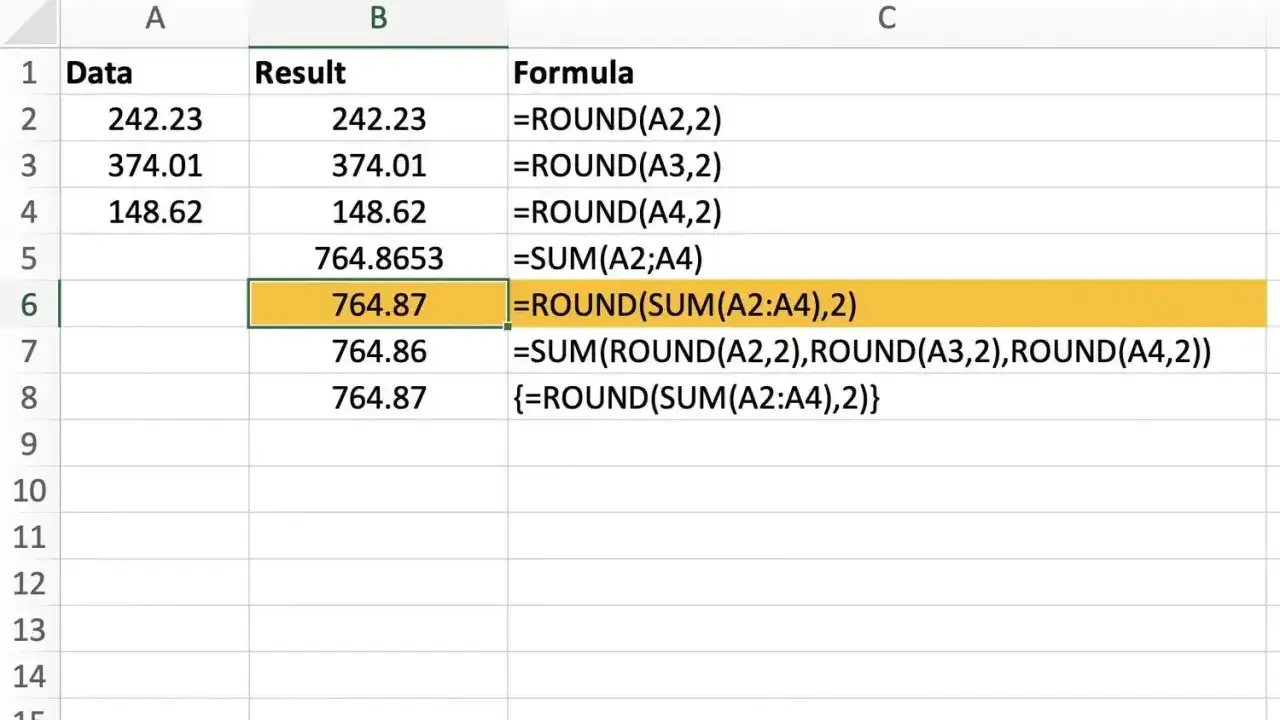This screenshot has width=1280, height=720.
Task: Click highlighted cell B6 with 764.87
Action: [x=378, y=305]
